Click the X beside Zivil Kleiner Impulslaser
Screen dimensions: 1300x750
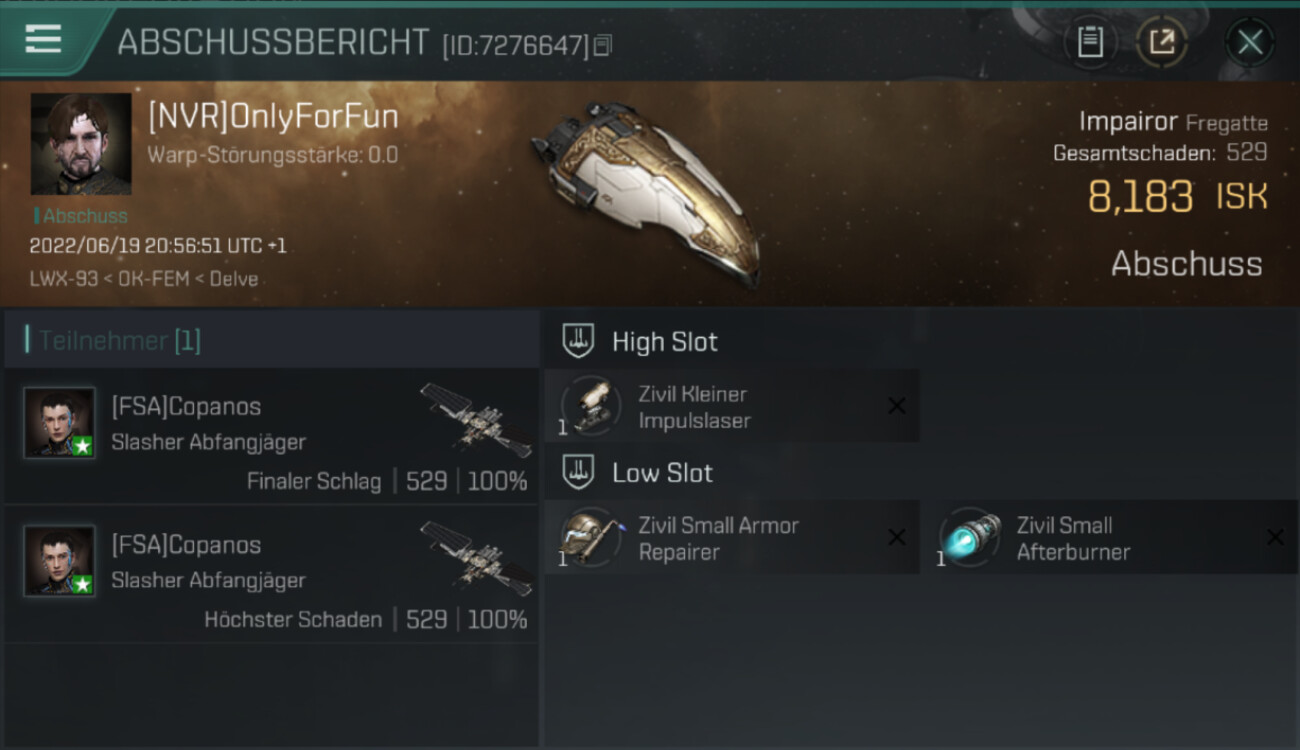pyautogui.click(x=897, y=406)
